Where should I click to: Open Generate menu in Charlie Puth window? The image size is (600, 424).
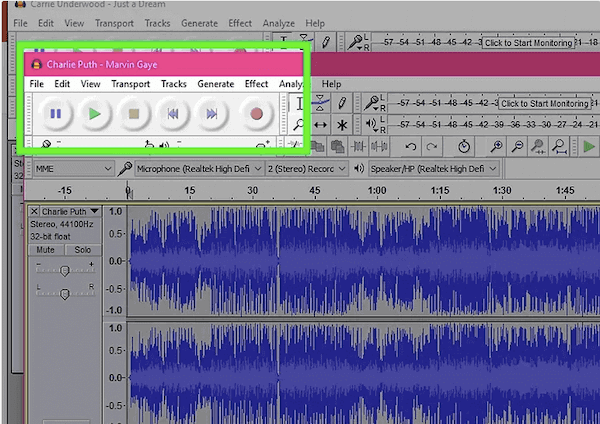(215, 84)
